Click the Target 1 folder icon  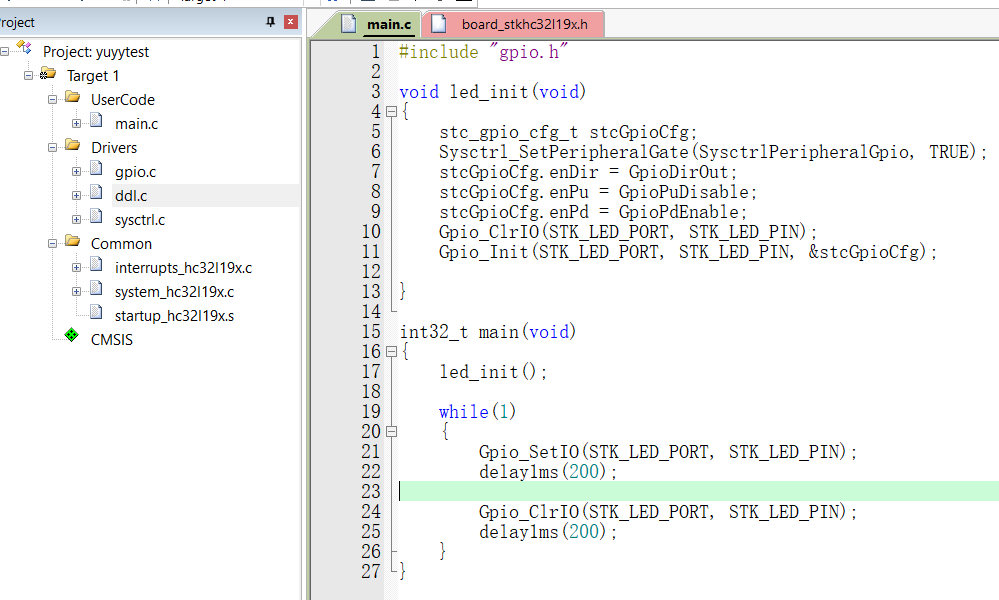click(x=48, y=73)
